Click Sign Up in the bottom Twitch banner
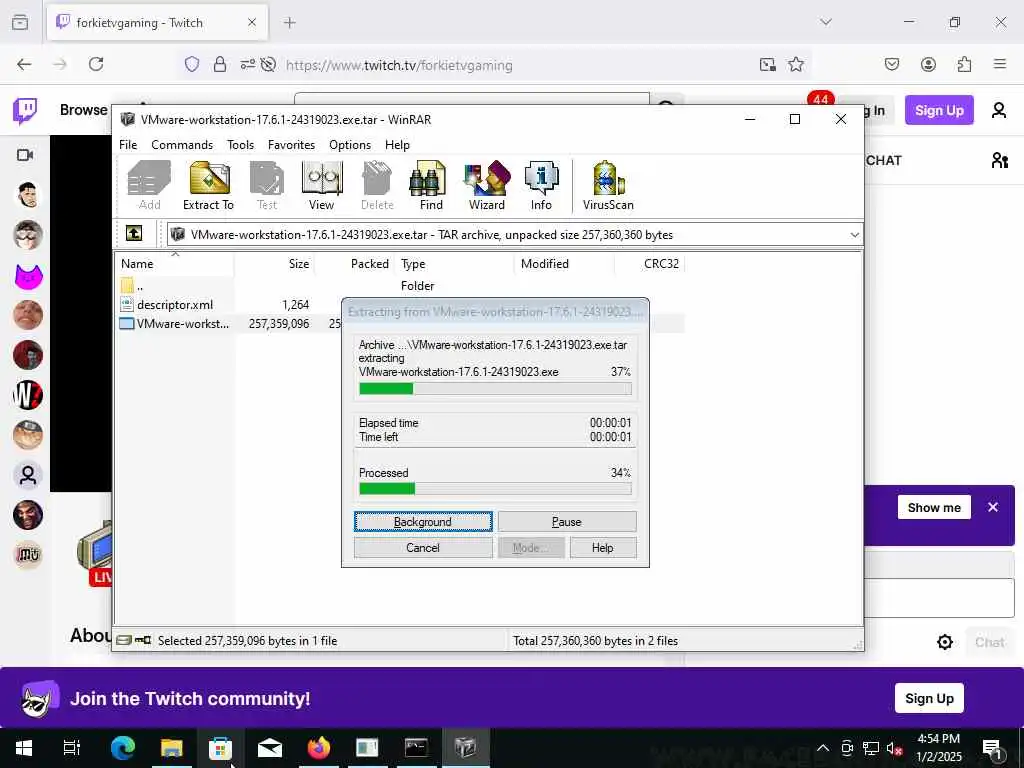 (929, 698)
